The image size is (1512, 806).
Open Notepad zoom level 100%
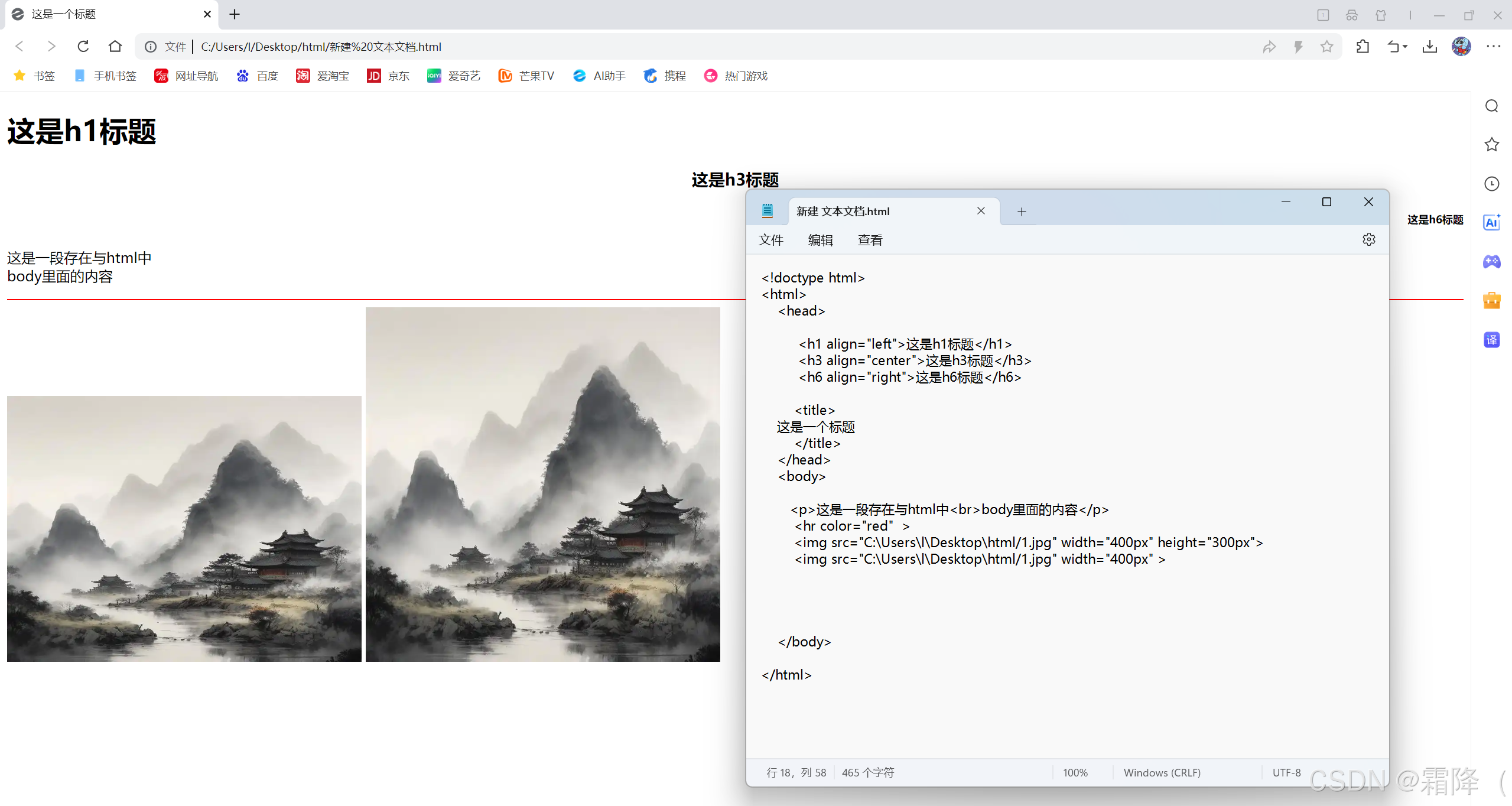tap(1075, 772)
